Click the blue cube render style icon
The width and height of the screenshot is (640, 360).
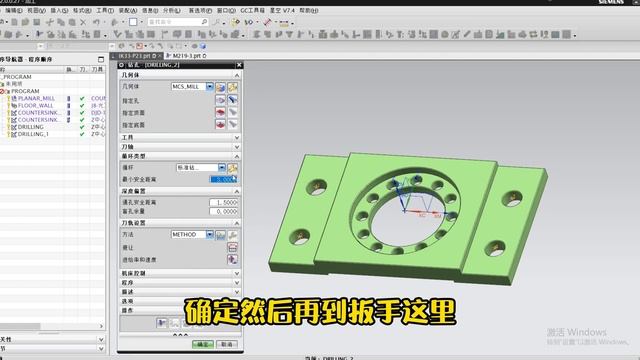203,46
